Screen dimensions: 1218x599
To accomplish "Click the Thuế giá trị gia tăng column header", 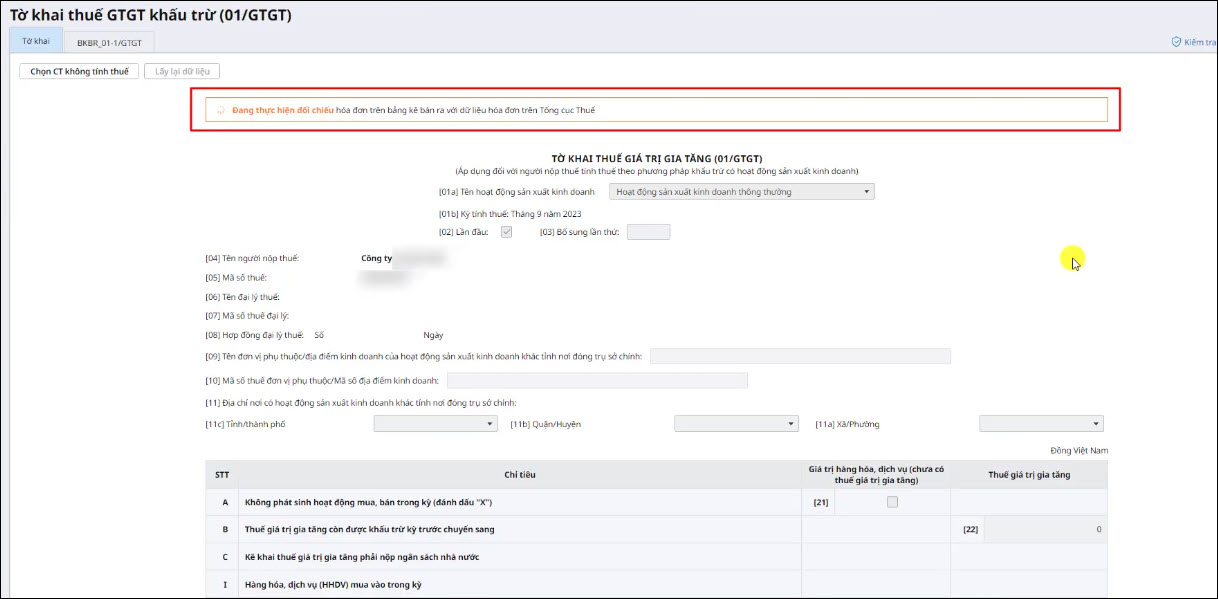I will click(x=1028, y=475).
